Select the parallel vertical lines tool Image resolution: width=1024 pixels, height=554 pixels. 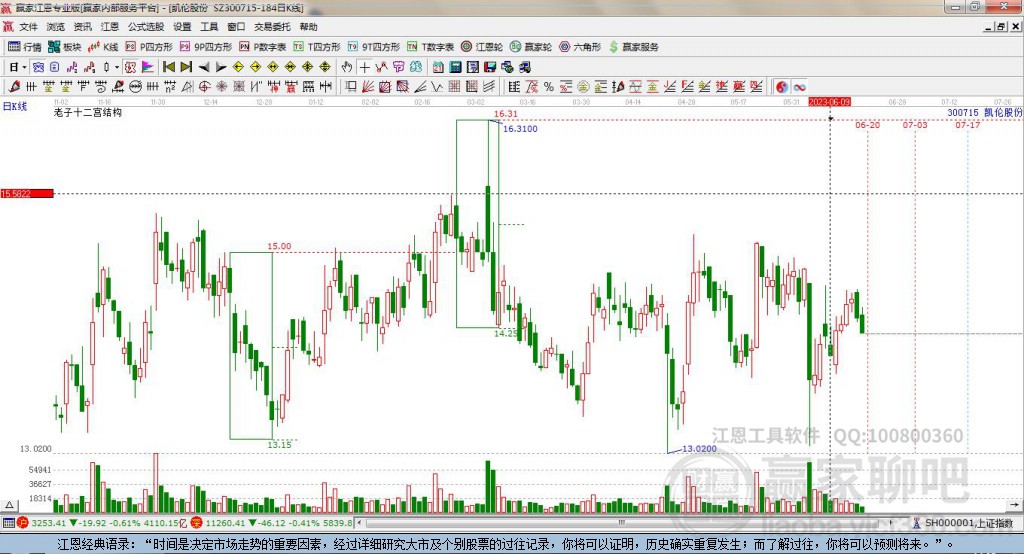152,86
